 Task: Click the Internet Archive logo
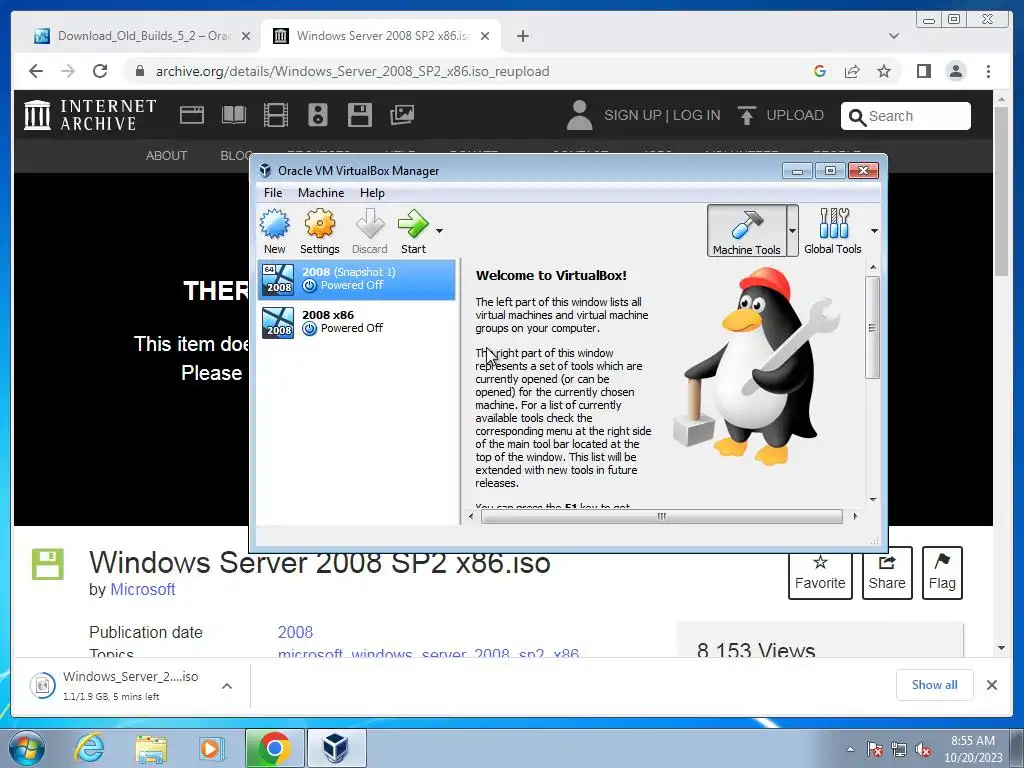[x=90, y=115]
